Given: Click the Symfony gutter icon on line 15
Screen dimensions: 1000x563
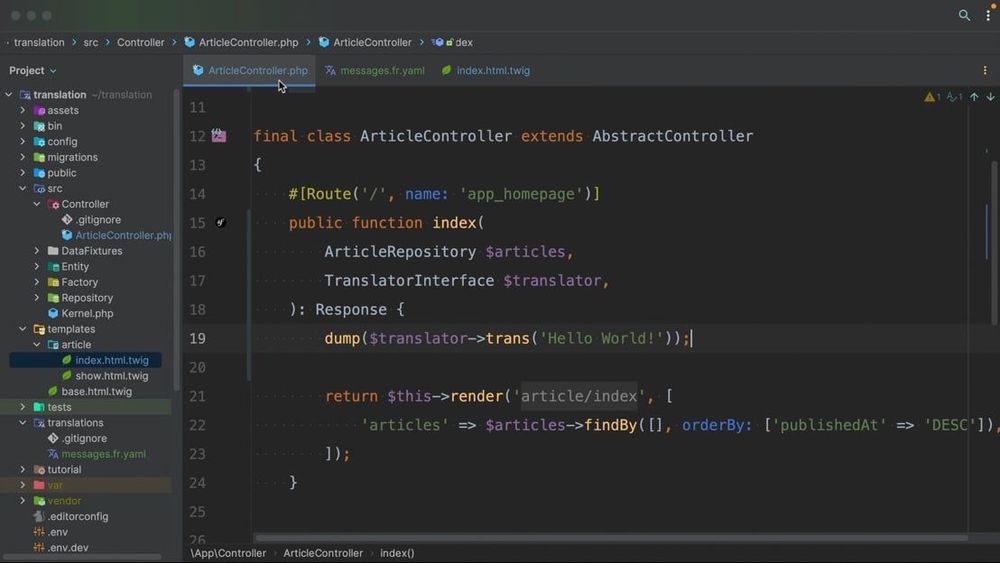Looking at the screenshot, I should click(x=221, y=223).
